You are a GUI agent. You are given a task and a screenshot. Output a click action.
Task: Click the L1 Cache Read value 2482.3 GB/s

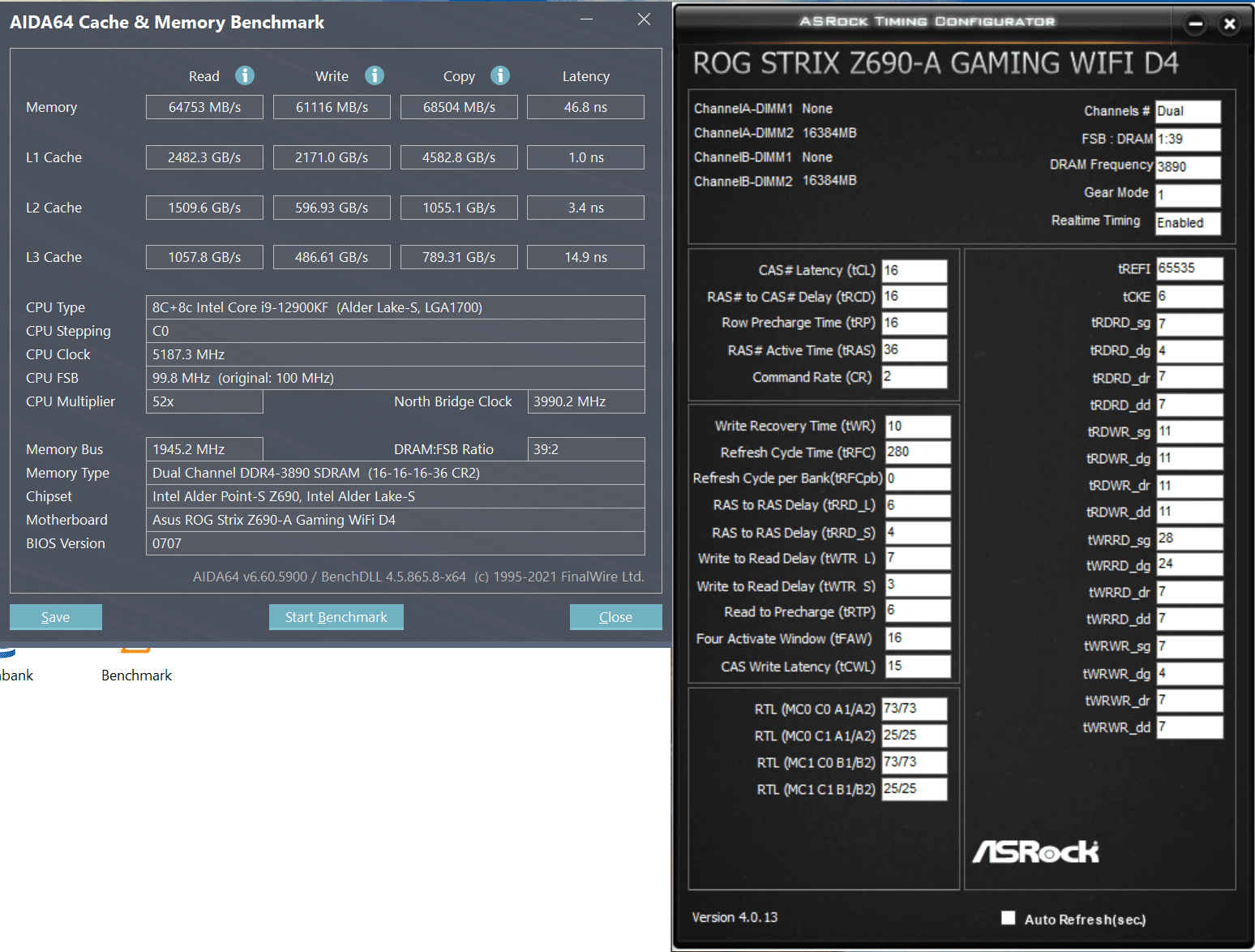pyautogui.click(x=204, y=157)
